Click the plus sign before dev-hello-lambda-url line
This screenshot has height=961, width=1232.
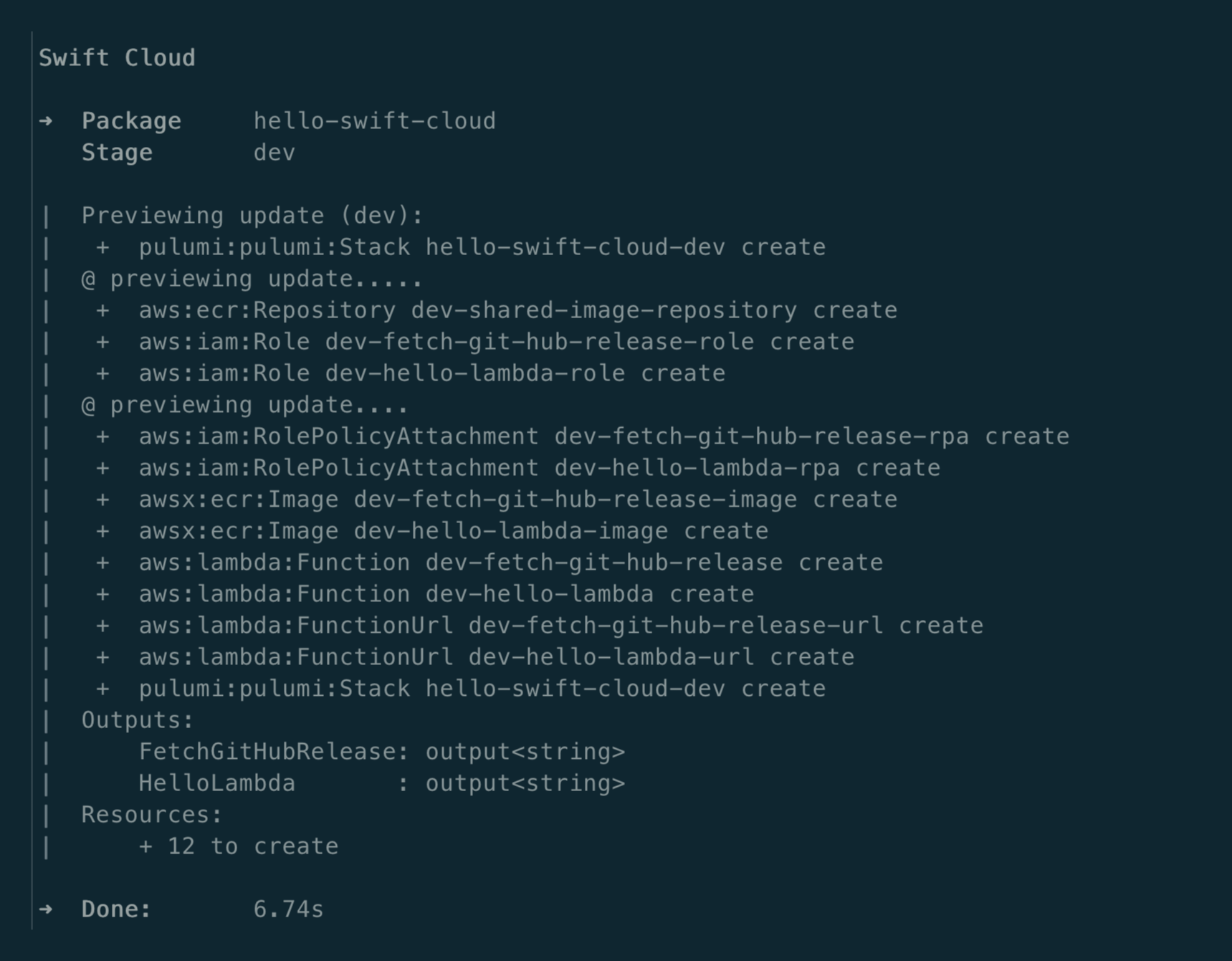[103, 657]
